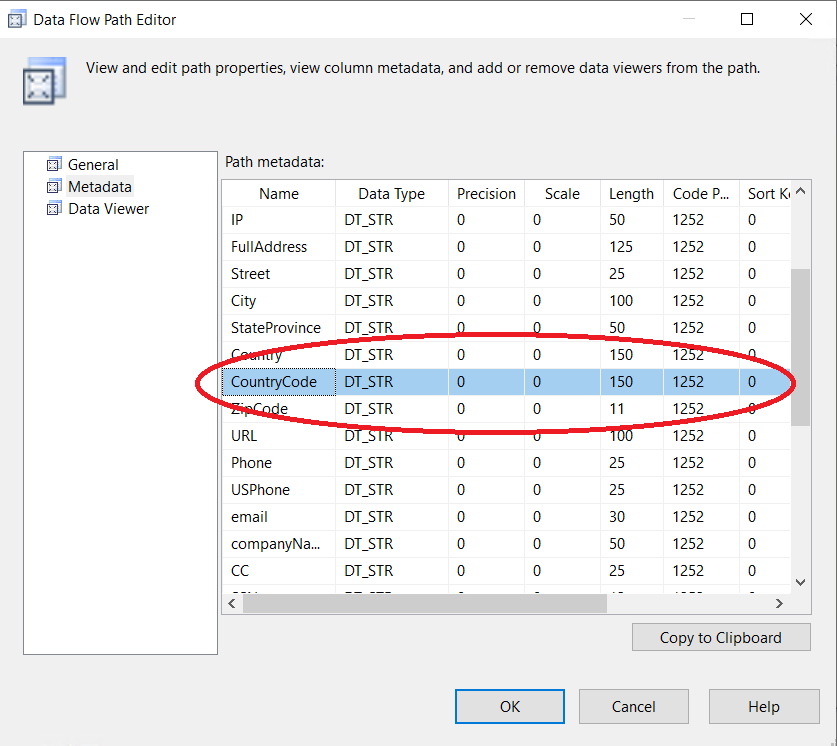Viewport: 837px width, 746px height.
Task: Click the Metadata page icon
Action: point(54,187)
